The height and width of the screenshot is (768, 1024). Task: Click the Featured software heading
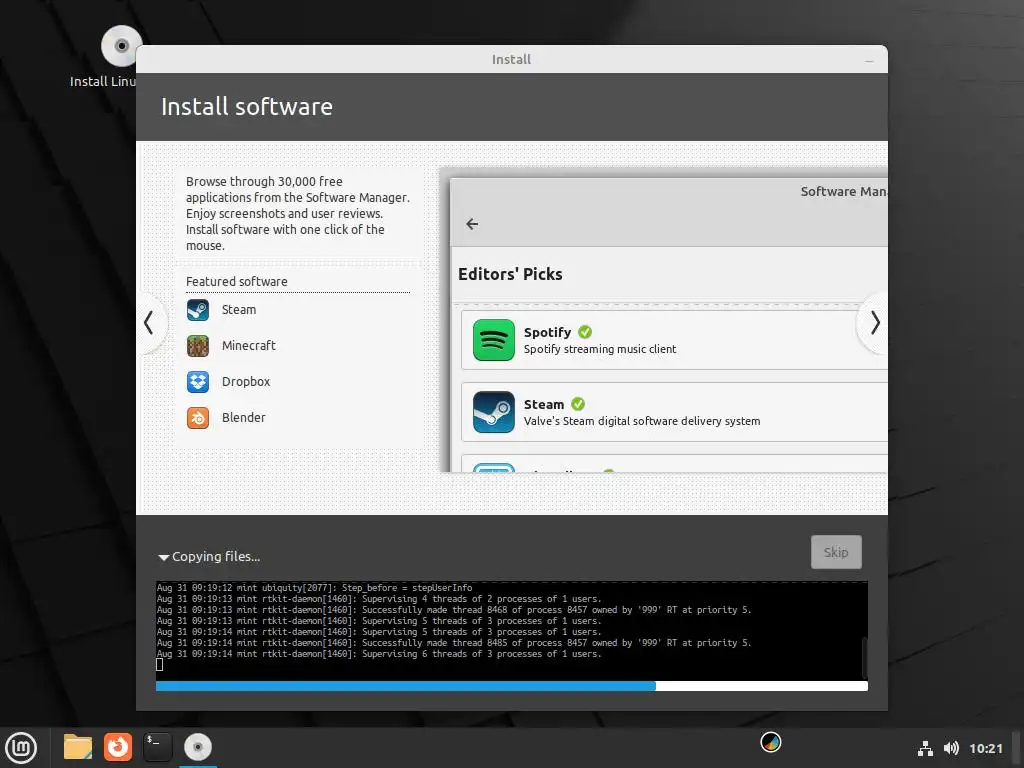(x=236, y=281)
